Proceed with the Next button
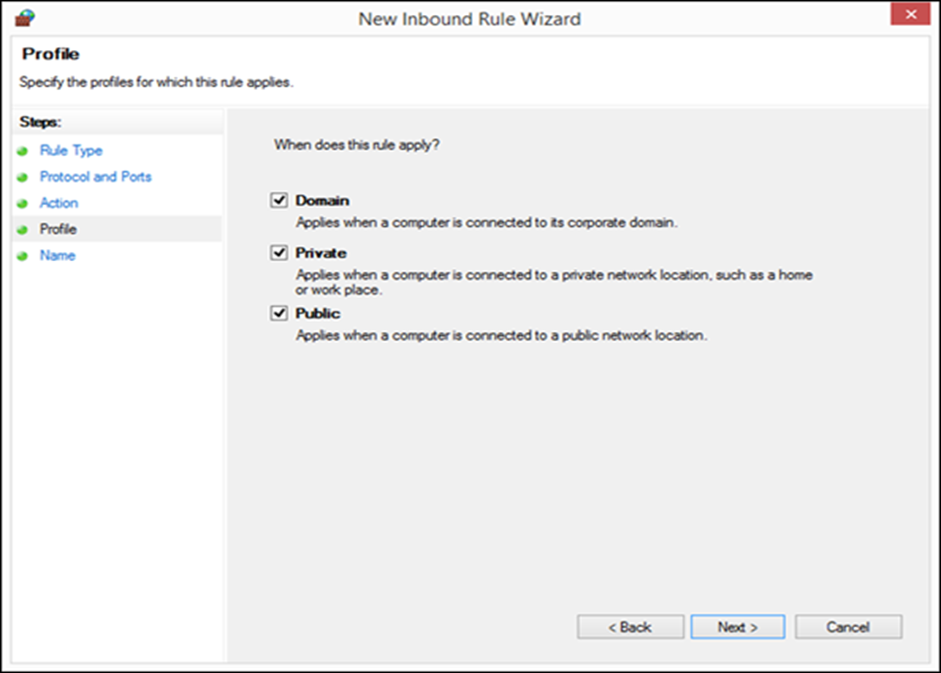 click(x=738, y=627)
